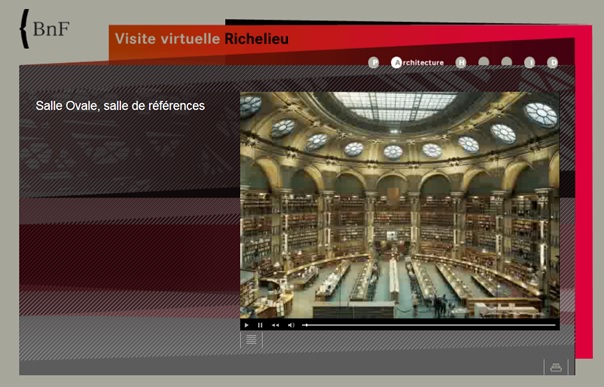Open the Architecture section

click(418, 62)
